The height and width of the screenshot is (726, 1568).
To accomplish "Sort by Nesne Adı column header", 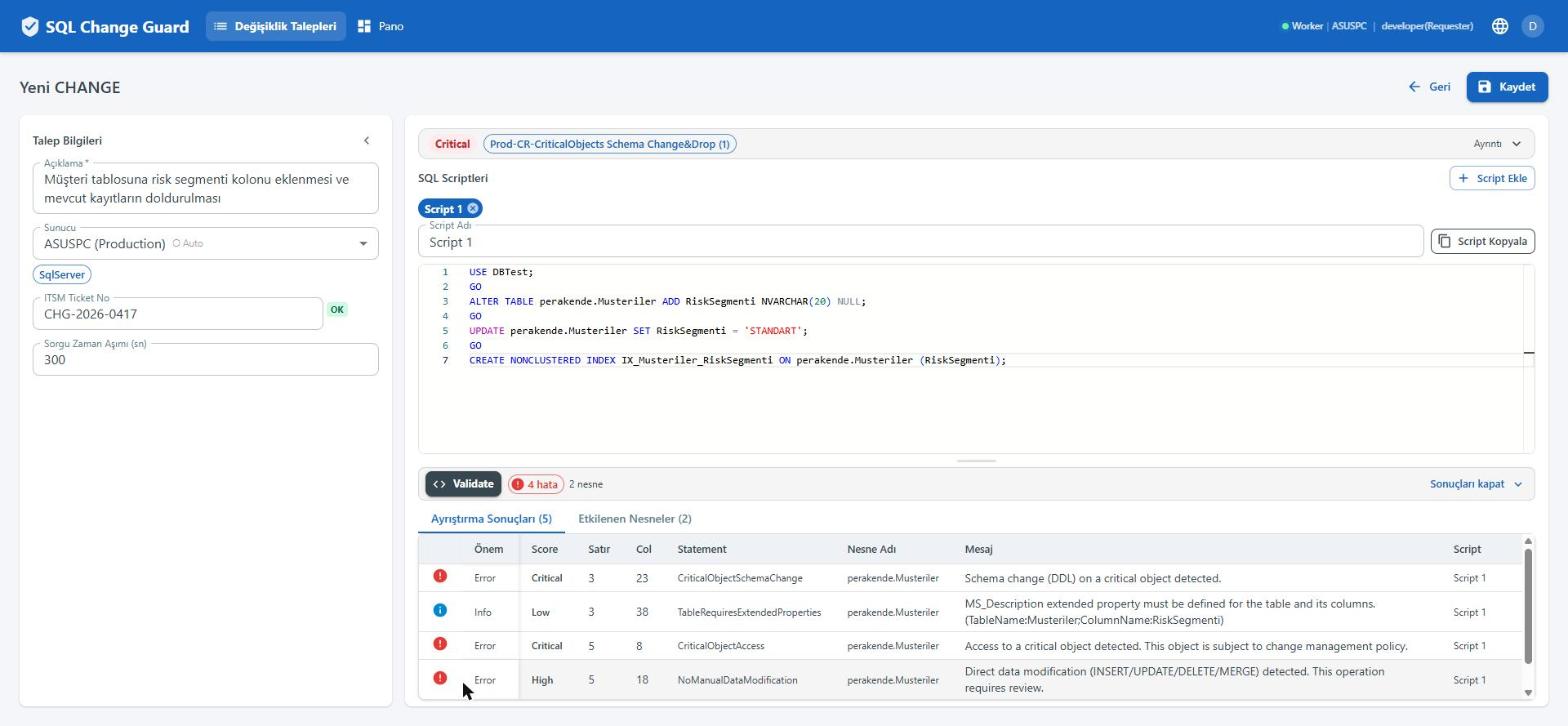I will pyautogui.click(x=871, y=549).
